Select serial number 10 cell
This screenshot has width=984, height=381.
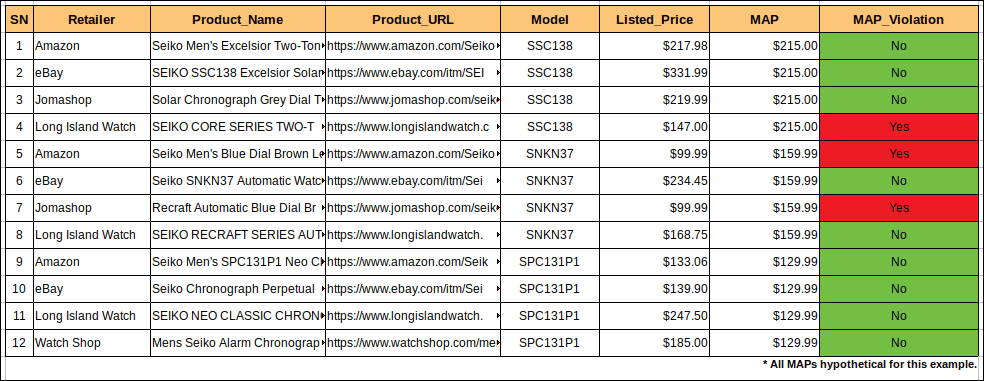(x=19, y=289)
